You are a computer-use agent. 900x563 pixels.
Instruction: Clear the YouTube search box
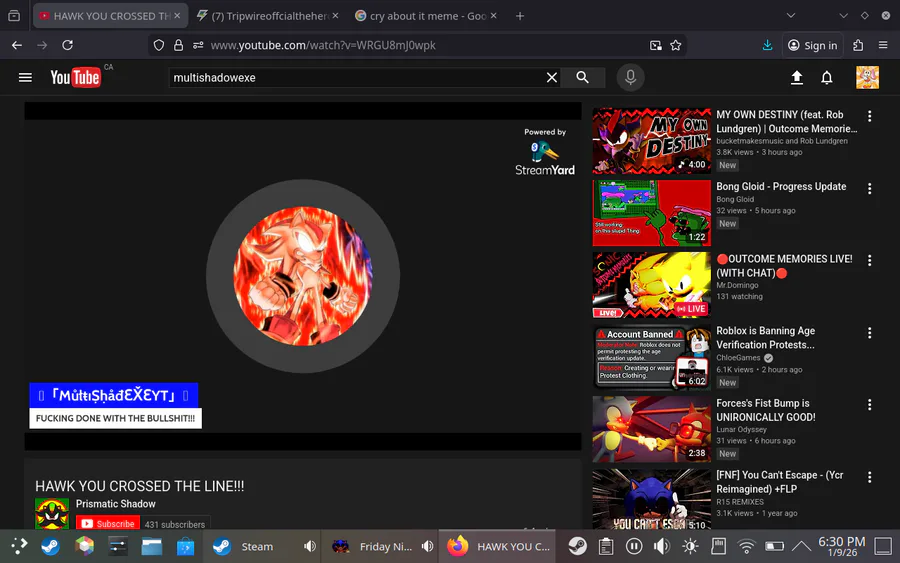coord(552,77)
